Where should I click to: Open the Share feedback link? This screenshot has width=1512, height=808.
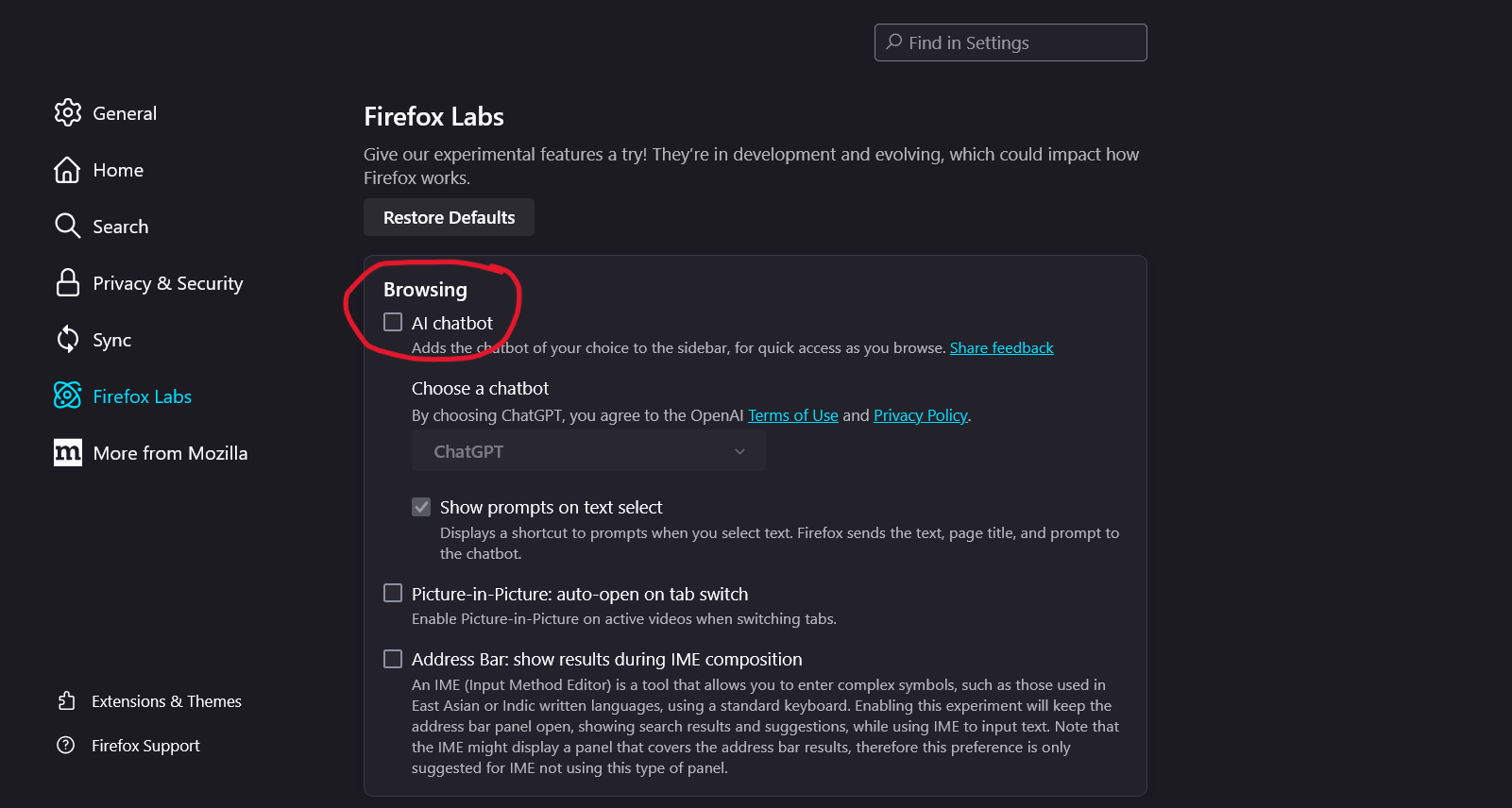[1001, 348]
